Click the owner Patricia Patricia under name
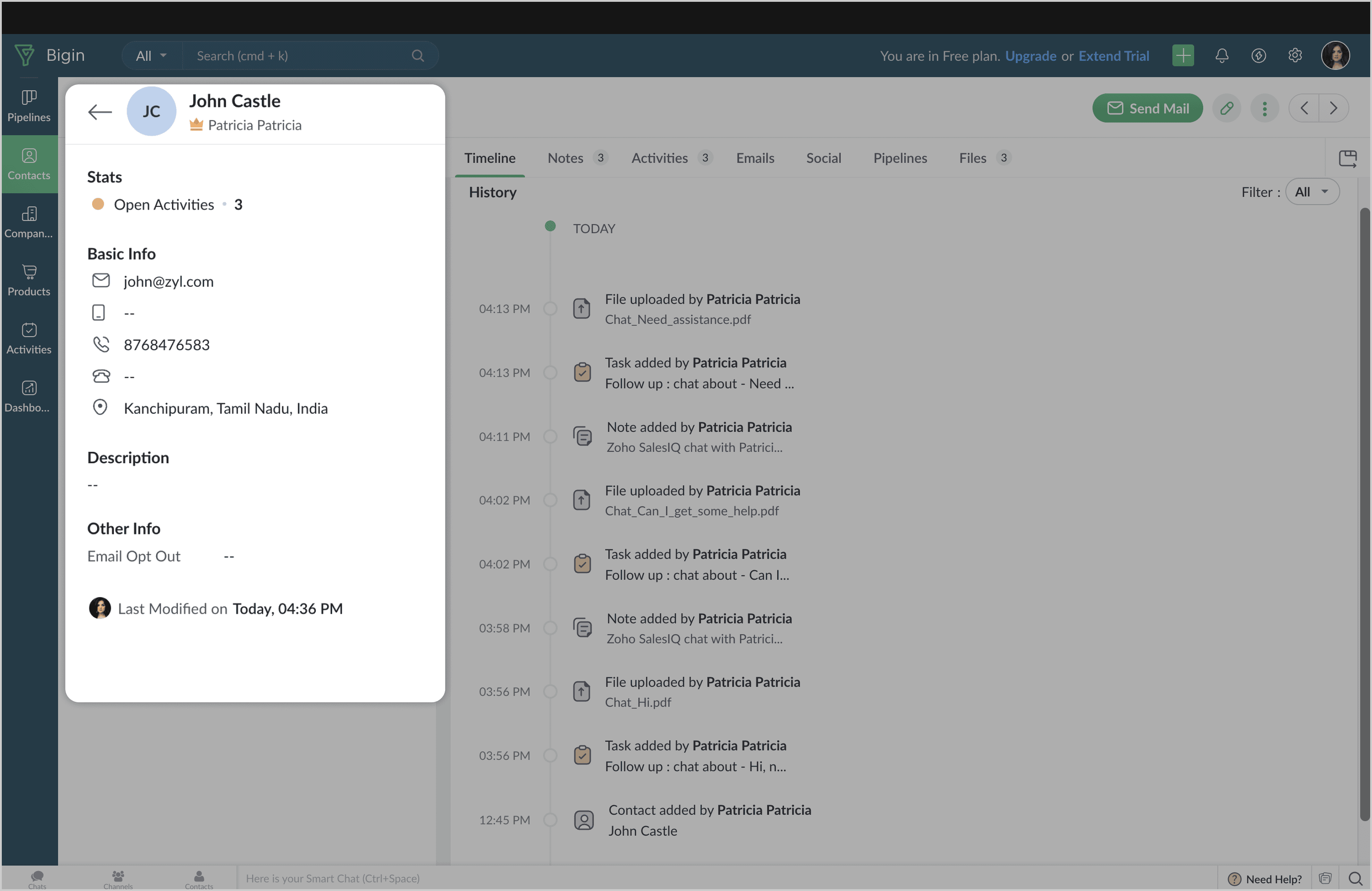 click(x=254, y=125)
